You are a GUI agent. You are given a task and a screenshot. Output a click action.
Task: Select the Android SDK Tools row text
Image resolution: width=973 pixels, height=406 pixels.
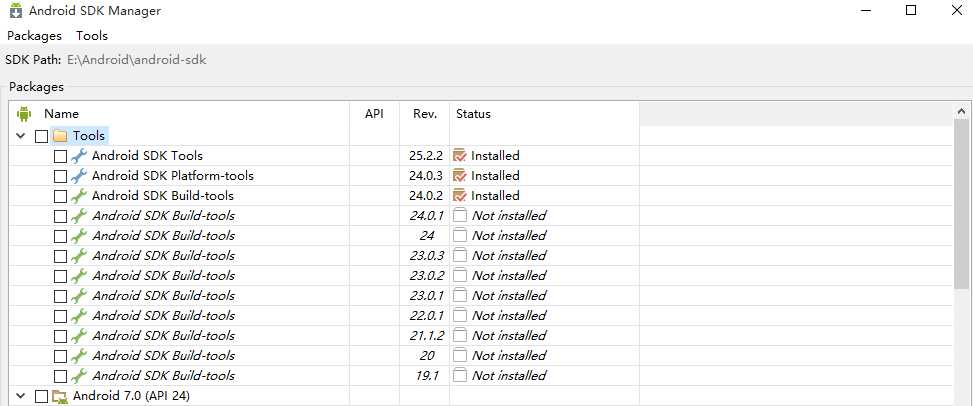pyautogui.click(x=147, y=156)
